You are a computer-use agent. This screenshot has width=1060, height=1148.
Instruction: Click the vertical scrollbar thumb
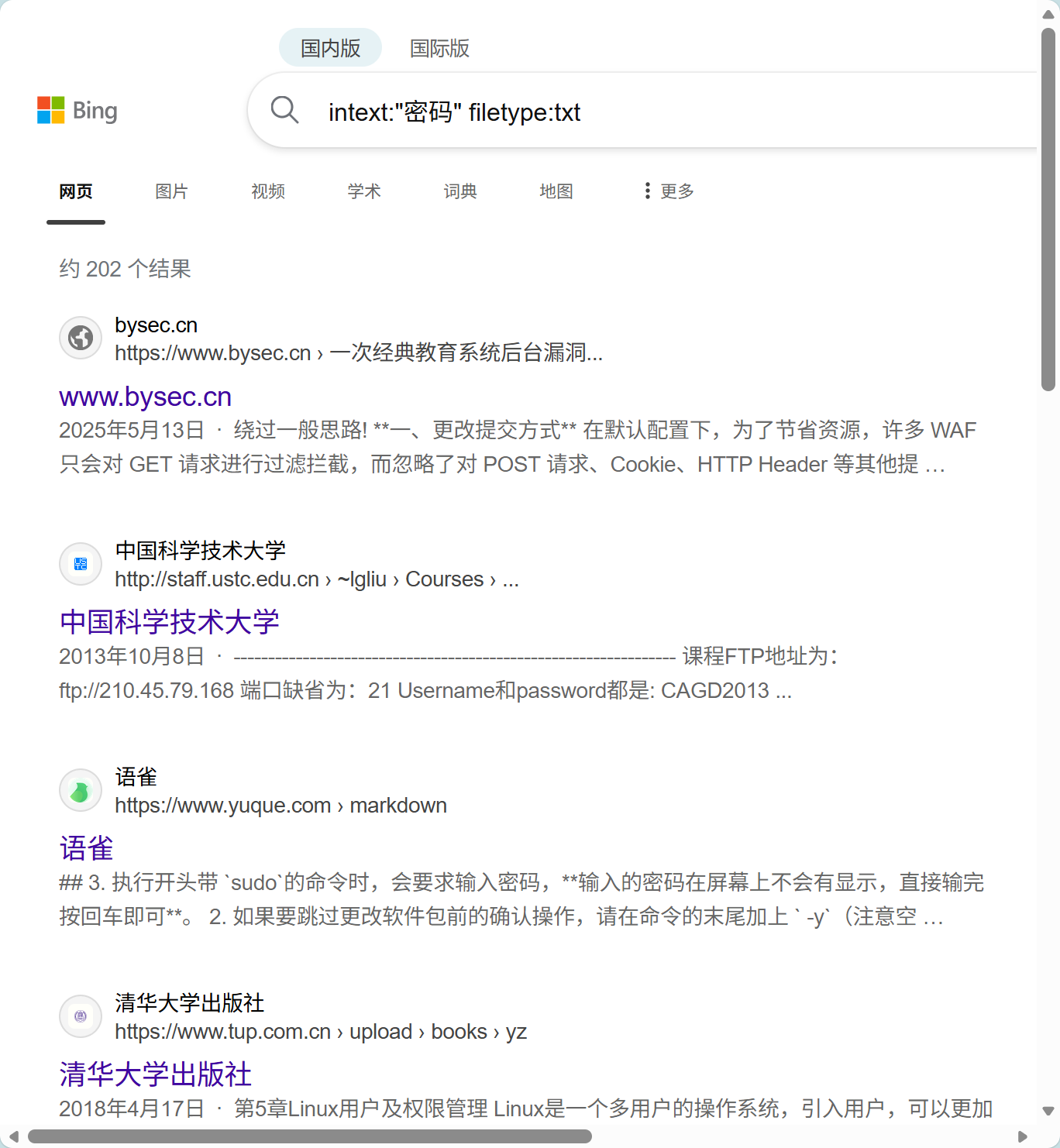pyautogui.click(x=1048, y=209)
